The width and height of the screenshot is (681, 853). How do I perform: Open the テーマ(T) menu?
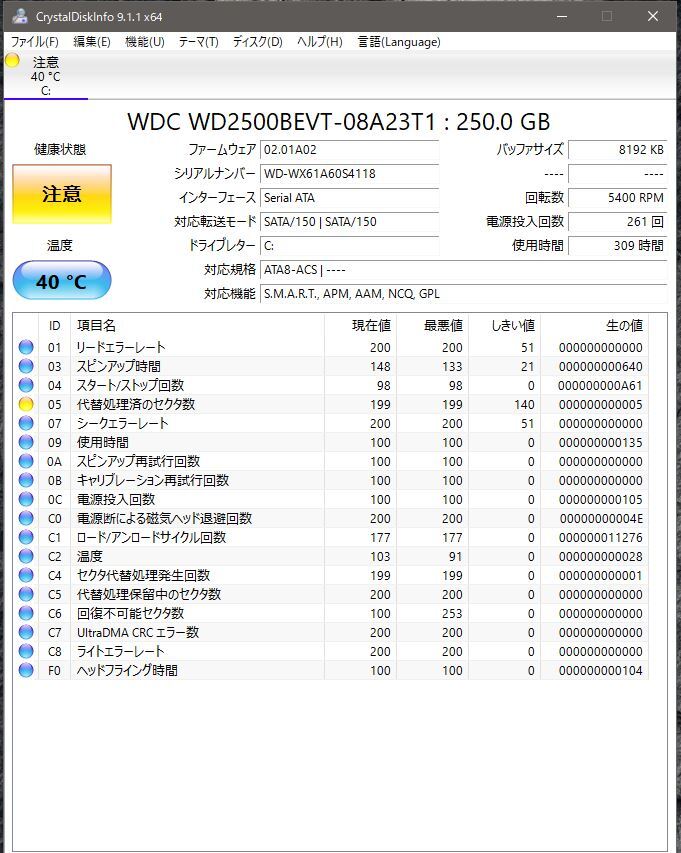(x=199, y=42)
